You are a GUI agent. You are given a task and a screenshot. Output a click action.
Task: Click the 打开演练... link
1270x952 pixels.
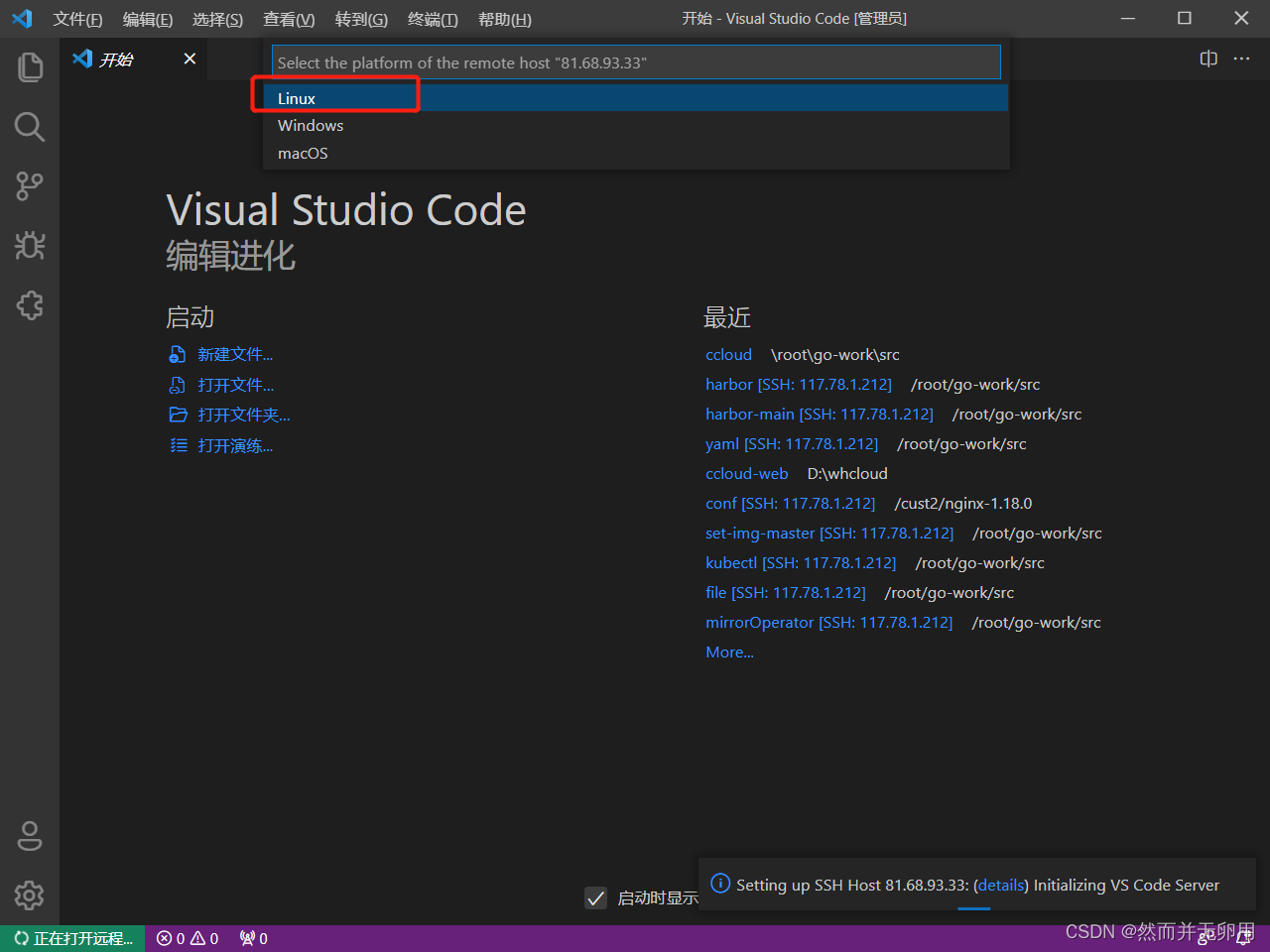click(235, 445)
